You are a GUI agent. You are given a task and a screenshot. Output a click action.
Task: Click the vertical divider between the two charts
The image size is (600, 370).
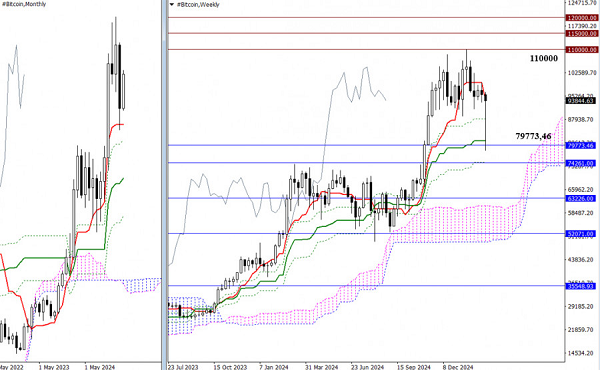[164, 185]
